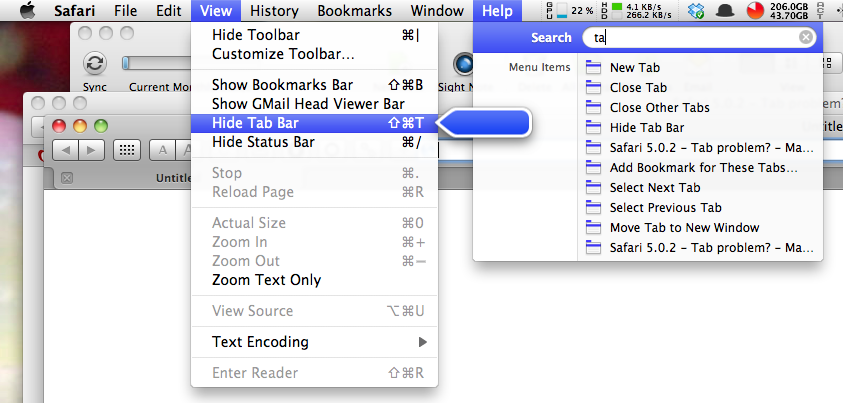Click the Move Tab to New Window icon

[x=593, y=228]
